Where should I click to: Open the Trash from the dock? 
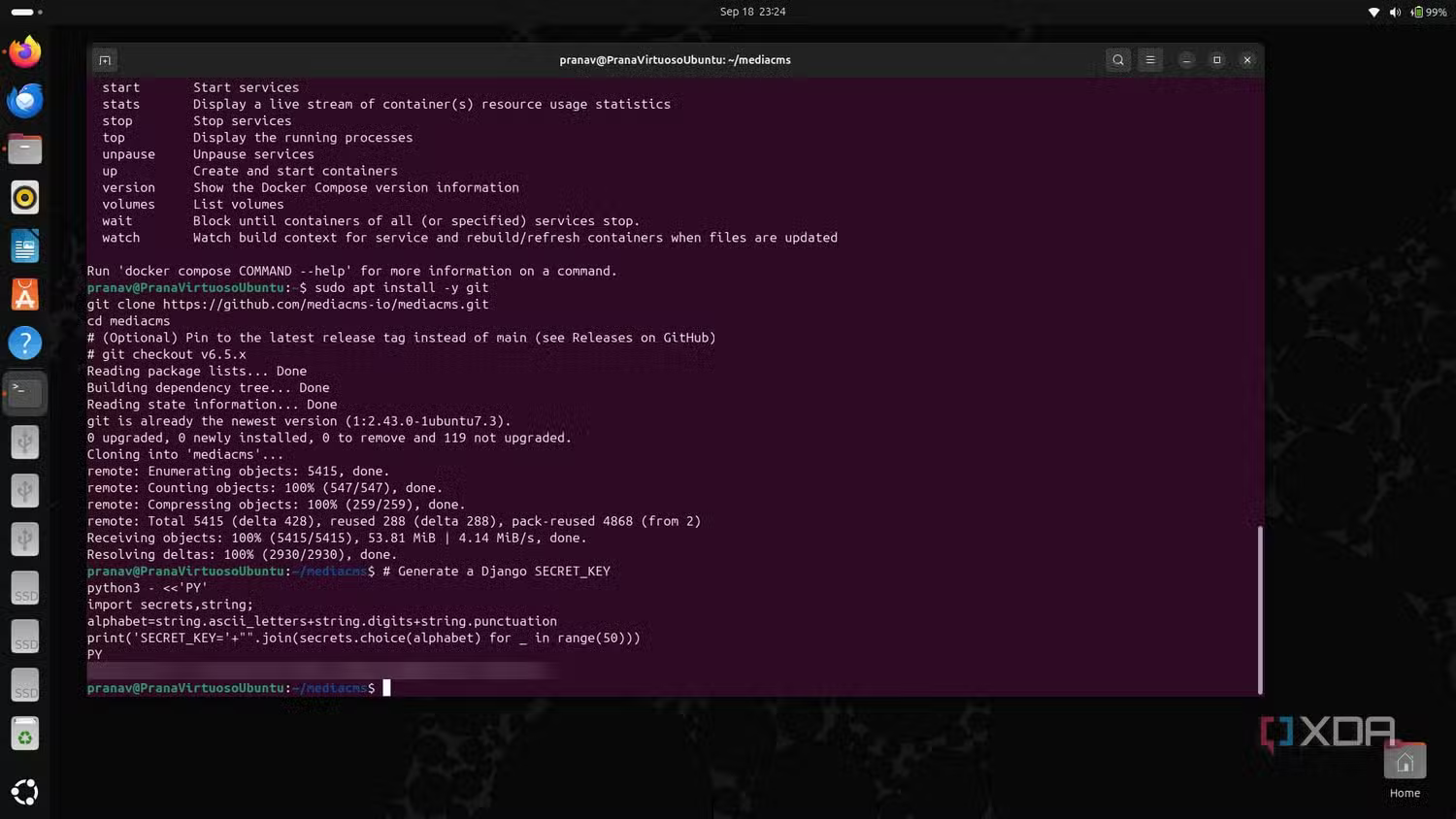[25, 735]
